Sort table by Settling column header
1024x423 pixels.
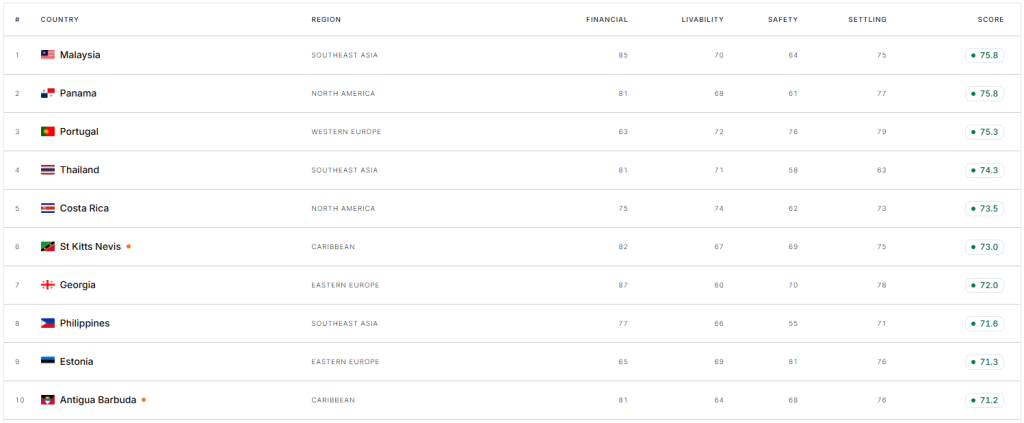[x=867, y=20]
